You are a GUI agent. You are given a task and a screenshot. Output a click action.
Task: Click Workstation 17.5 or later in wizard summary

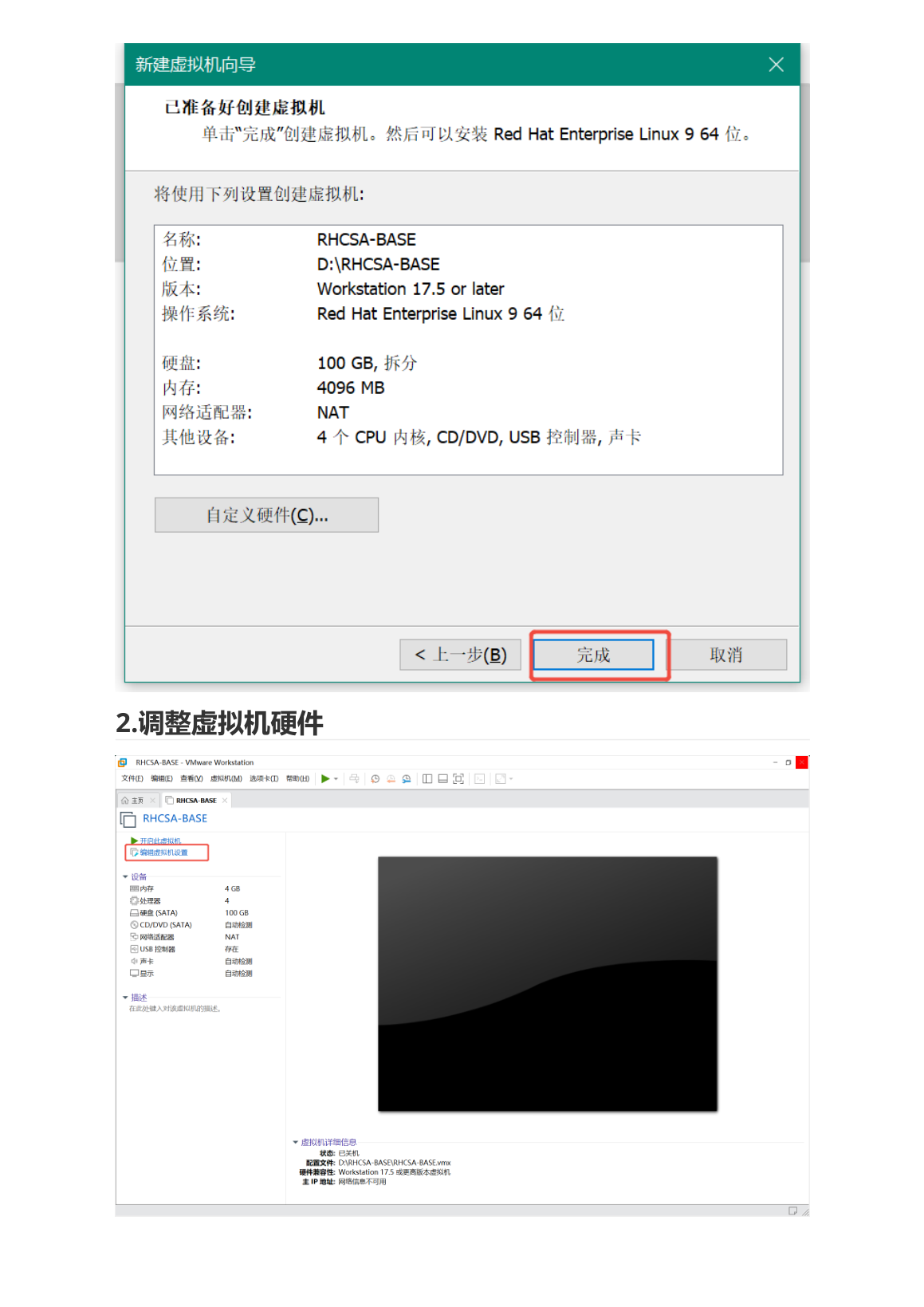pos(411,289)
